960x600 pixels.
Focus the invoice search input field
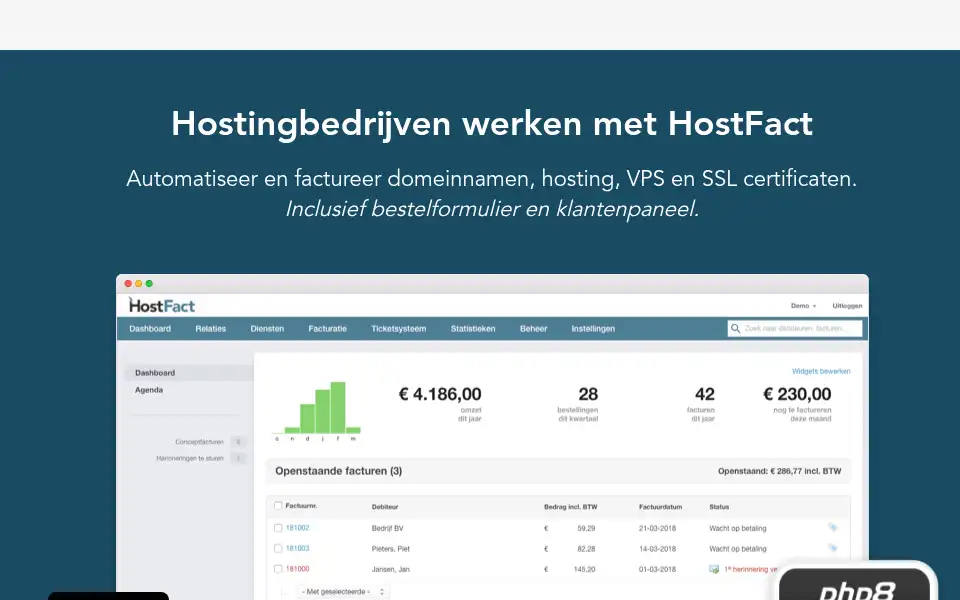pyautogui.click(x=795, y=329)
